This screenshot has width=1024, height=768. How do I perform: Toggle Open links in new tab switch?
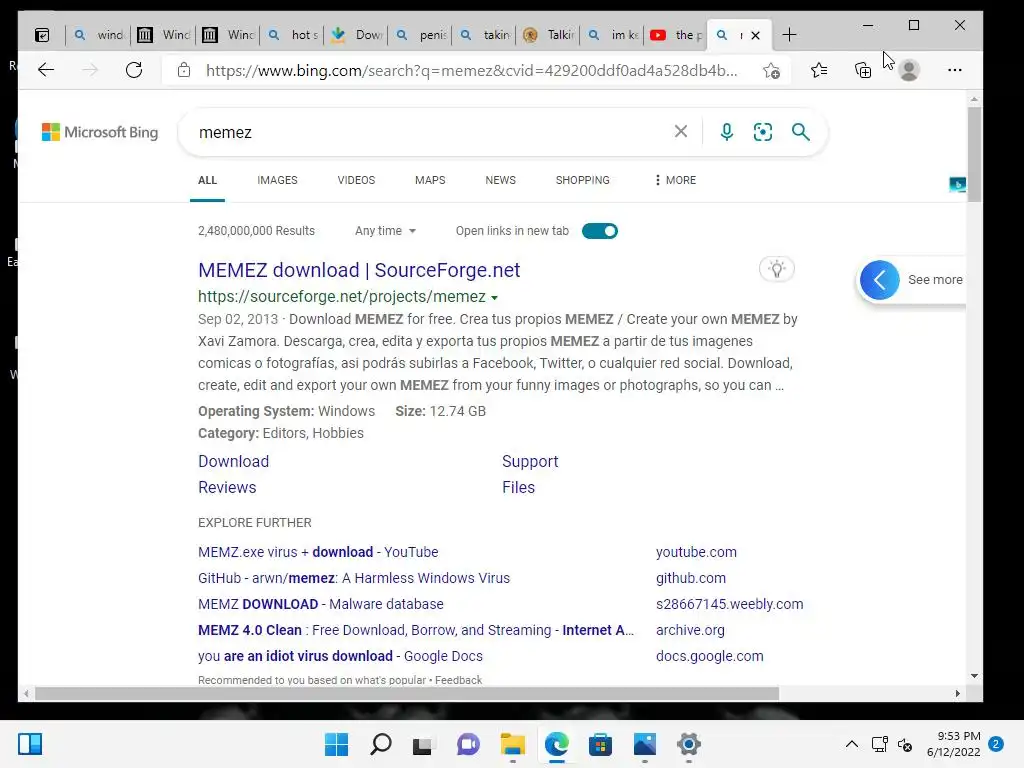click(x=600, y=231)
